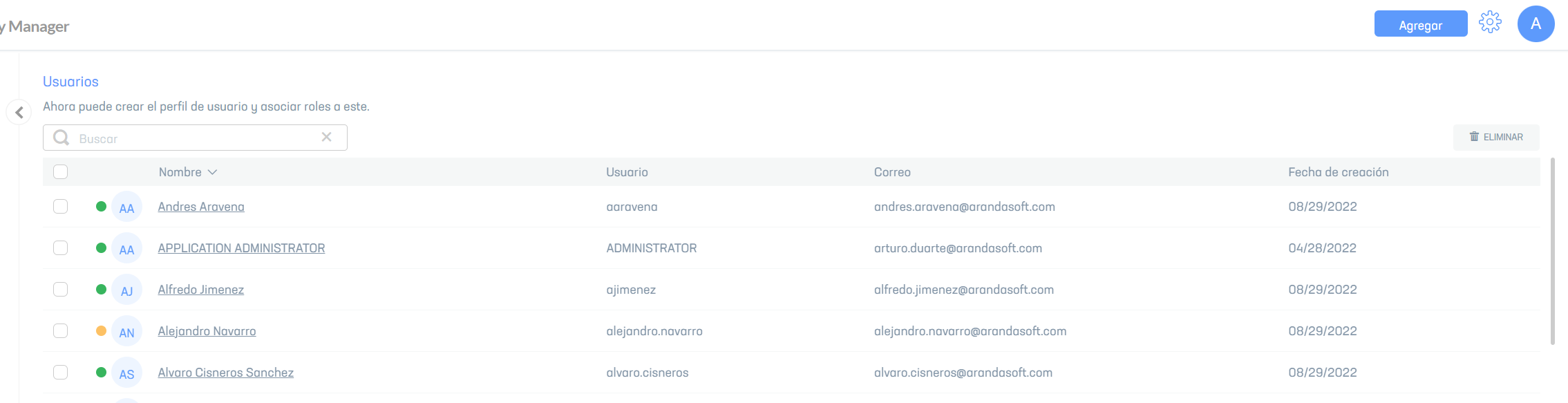Click email alejandro.navarro@arandasoft.com
Screen dimensions: 1568x403
(x=970, y=331)
